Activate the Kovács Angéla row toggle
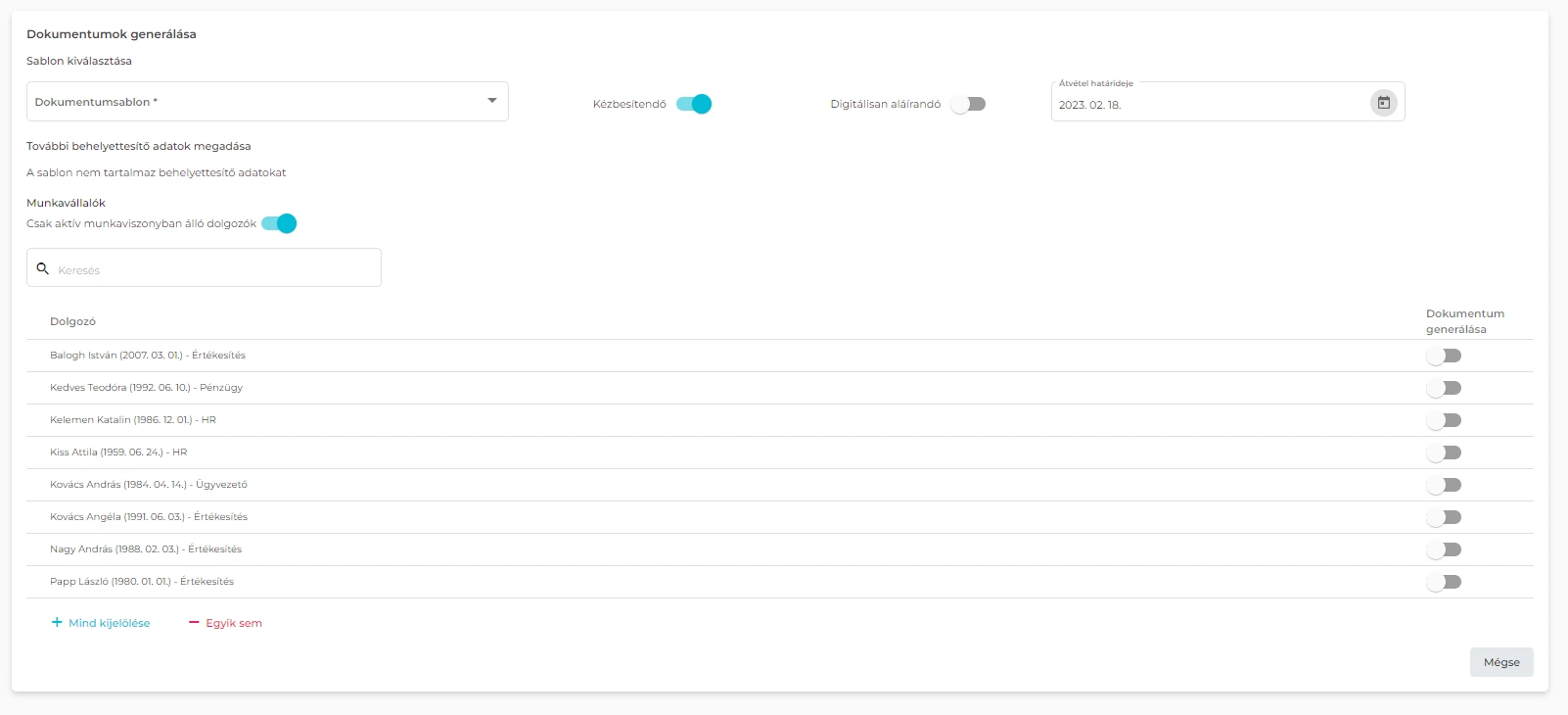 coord(1444,517)
